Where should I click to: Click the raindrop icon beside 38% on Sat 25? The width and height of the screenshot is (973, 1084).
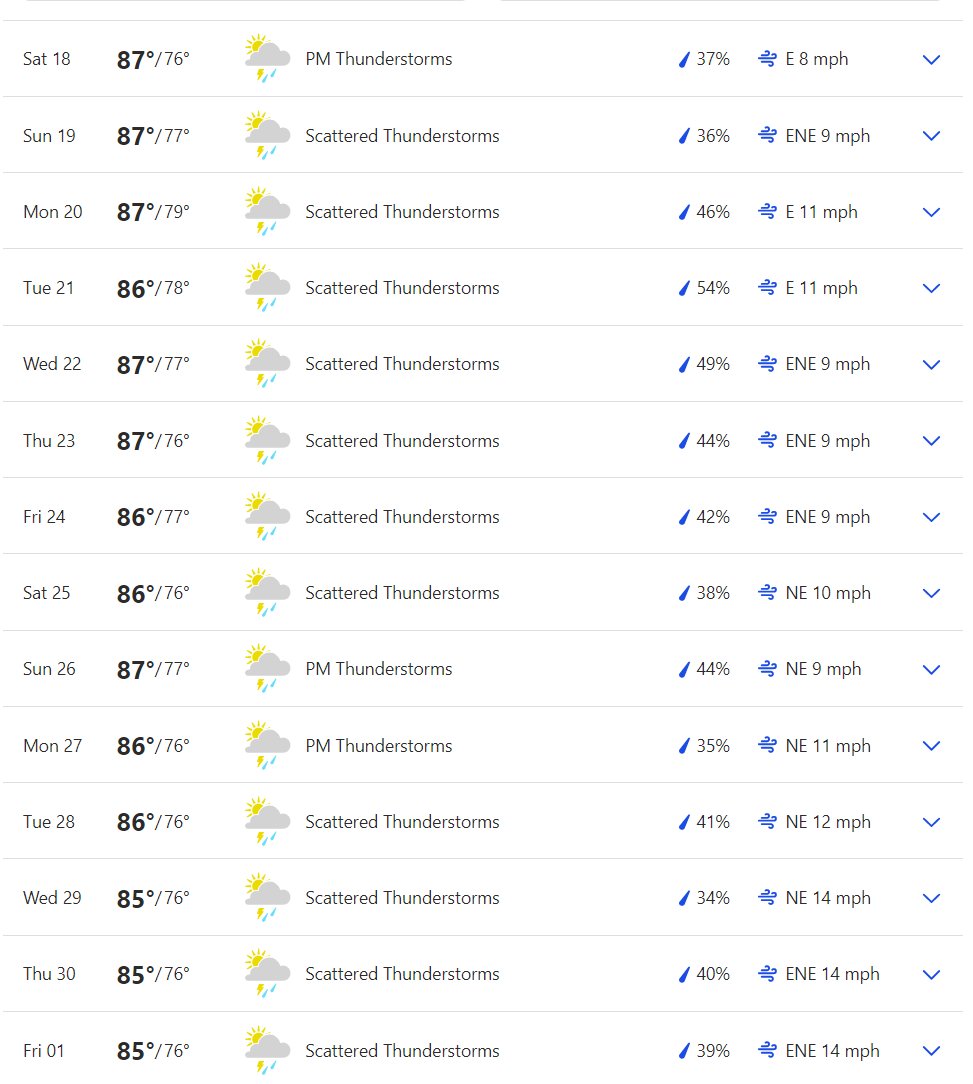(x=684, y=593)
